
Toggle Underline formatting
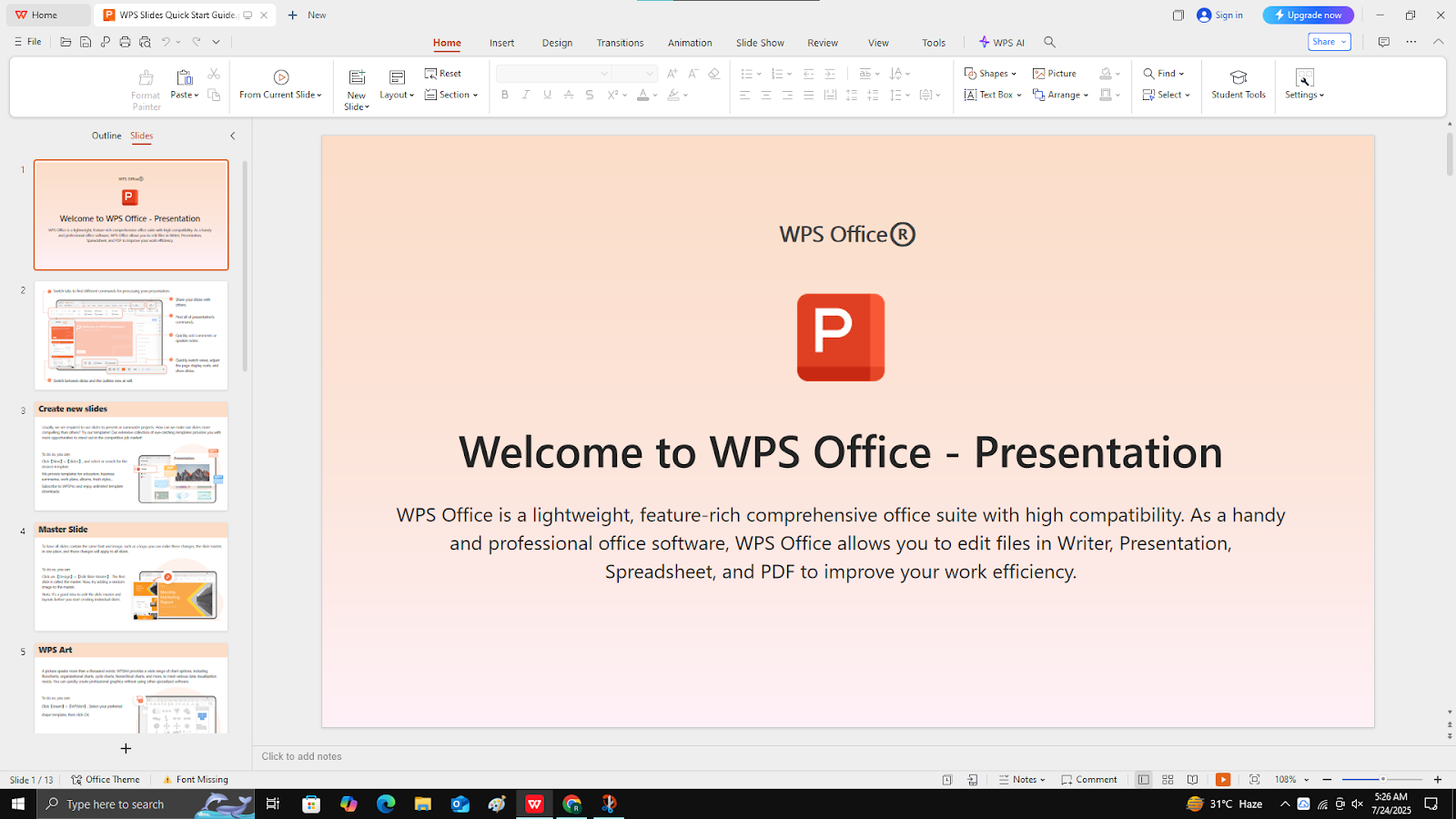[547, 95]
